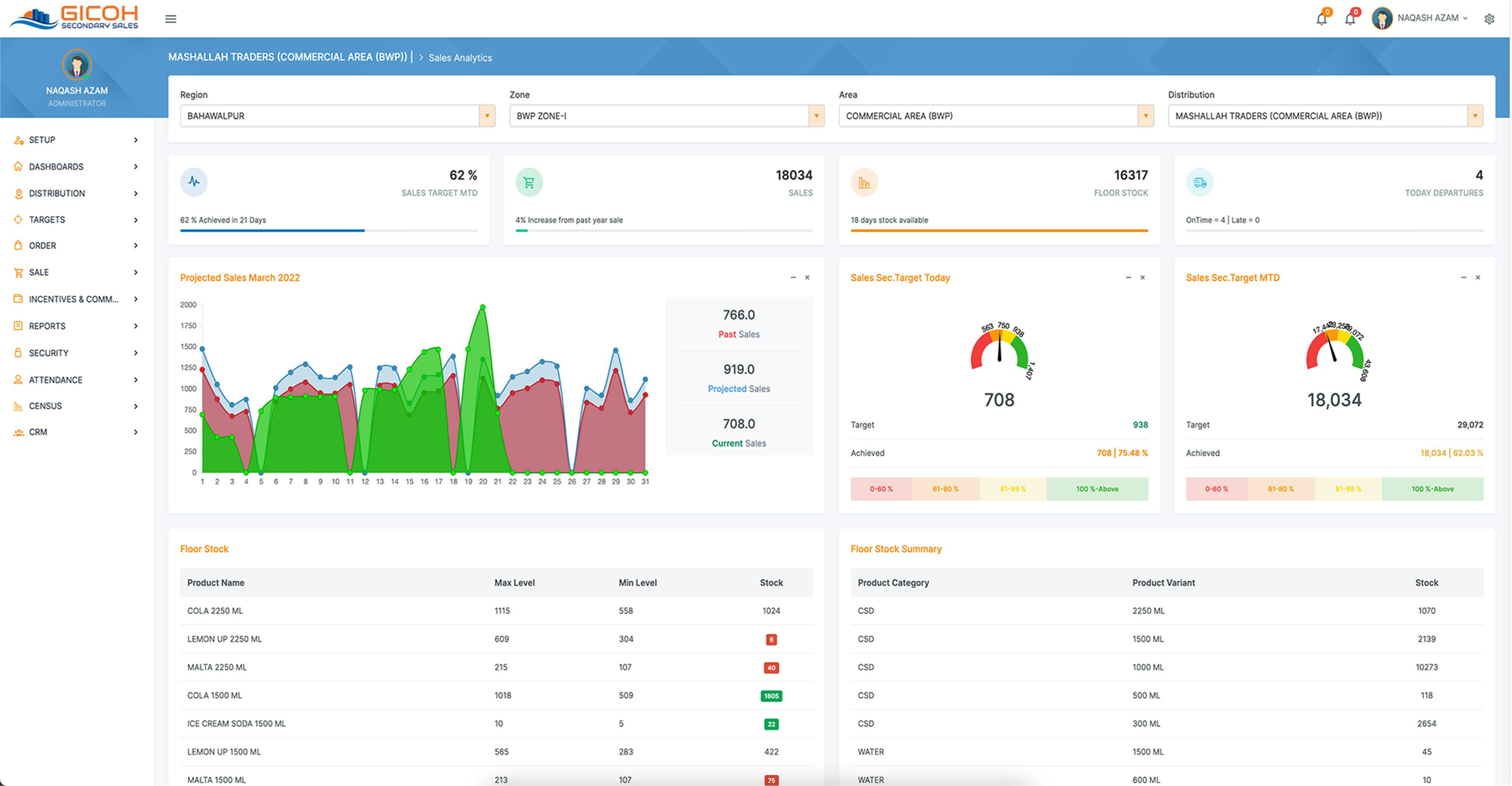Click the Order cart icon in sidebar
The image size is (1512, 786).
click(17, 246)
